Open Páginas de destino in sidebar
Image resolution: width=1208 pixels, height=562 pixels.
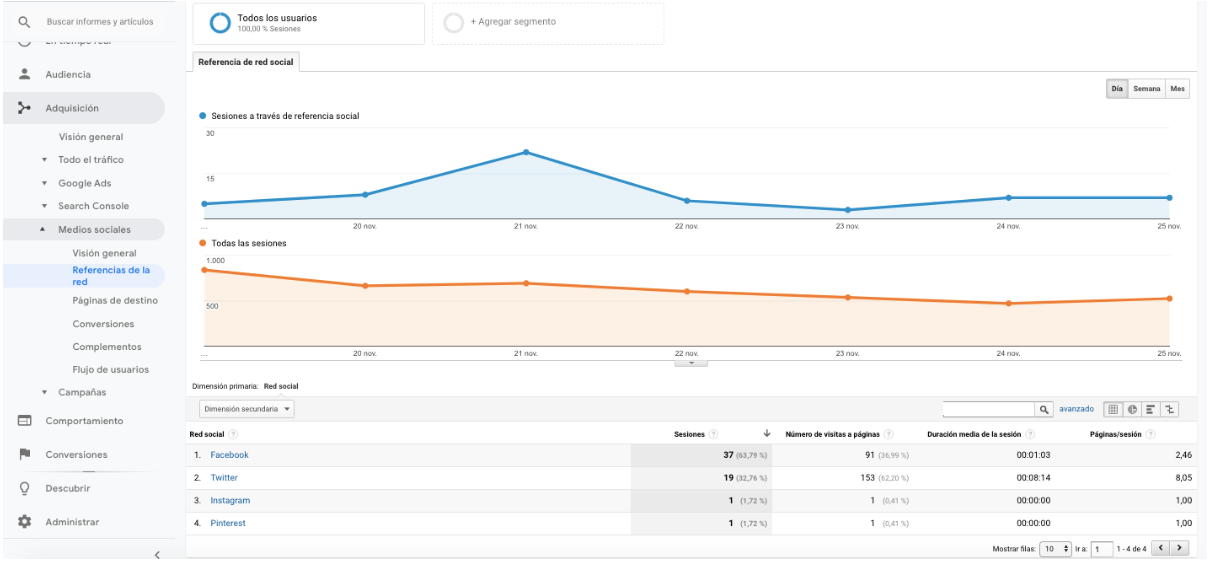click(x=115, y=300)
